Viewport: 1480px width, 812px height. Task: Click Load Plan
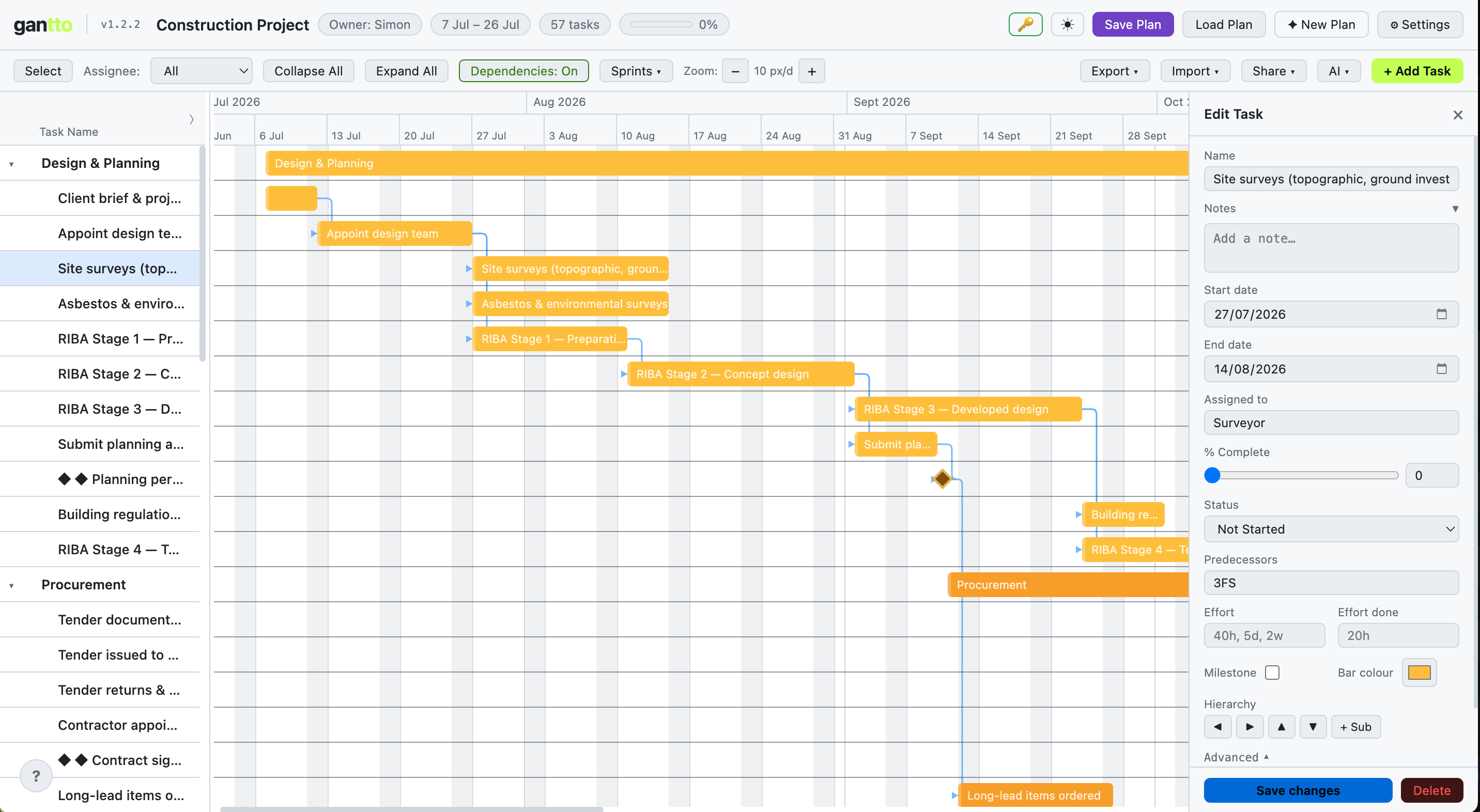pyautogui.click(x=1224, y=25)
